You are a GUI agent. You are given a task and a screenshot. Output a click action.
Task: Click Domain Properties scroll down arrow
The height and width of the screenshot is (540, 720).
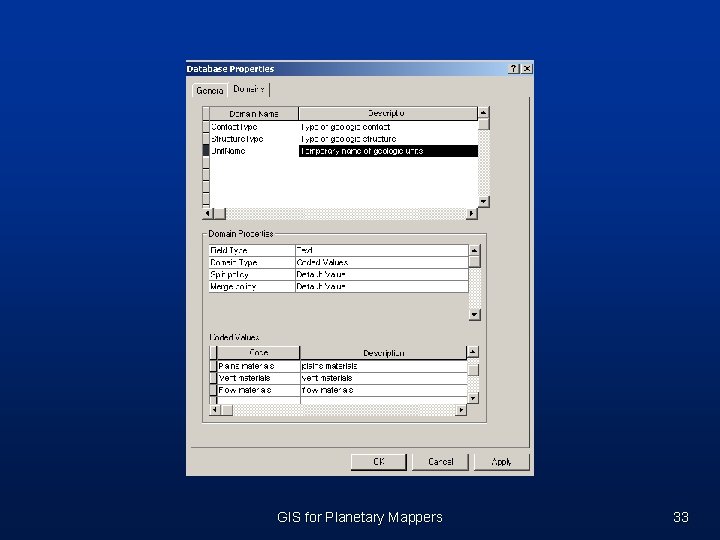pyautogui.click(x=474, y=315)
